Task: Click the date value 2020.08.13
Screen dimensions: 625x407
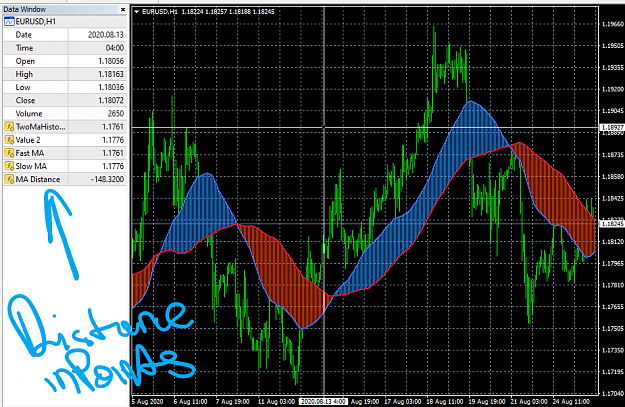Action: [106, 35]
